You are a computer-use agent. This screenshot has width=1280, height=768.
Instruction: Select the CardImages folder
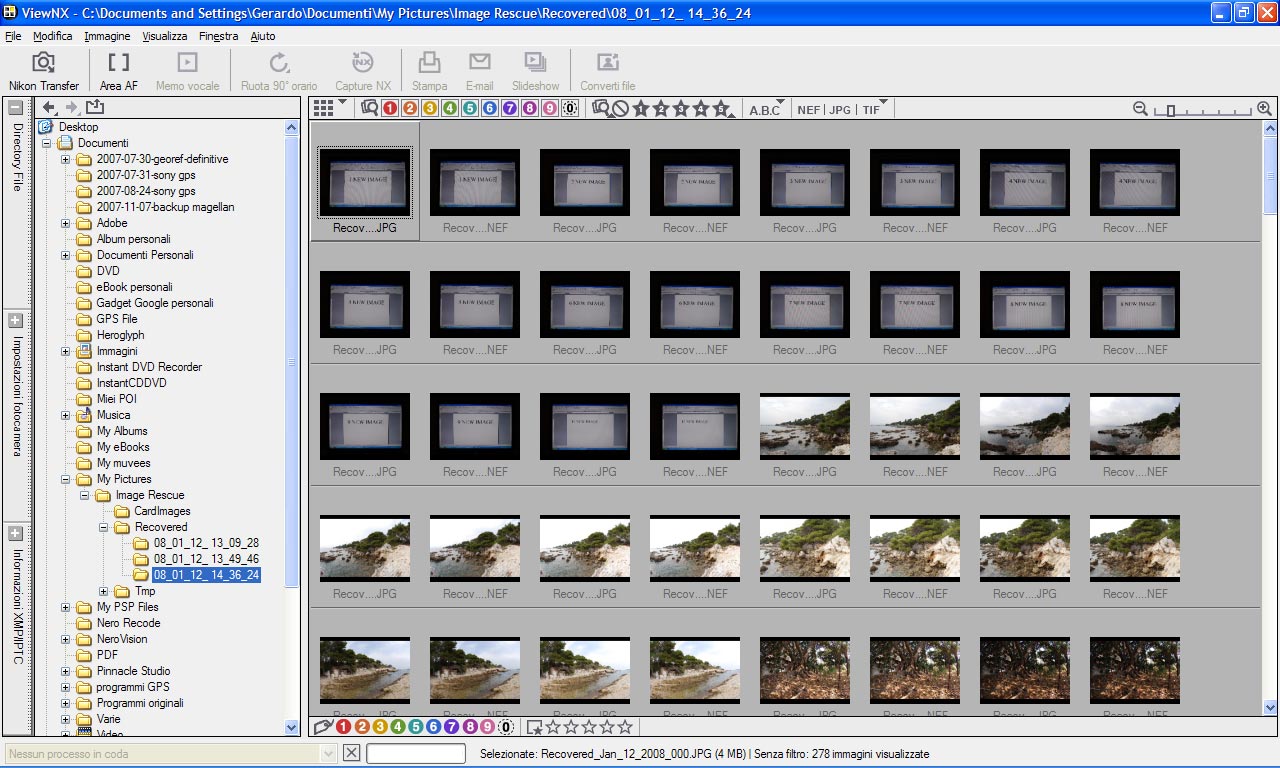161,511
